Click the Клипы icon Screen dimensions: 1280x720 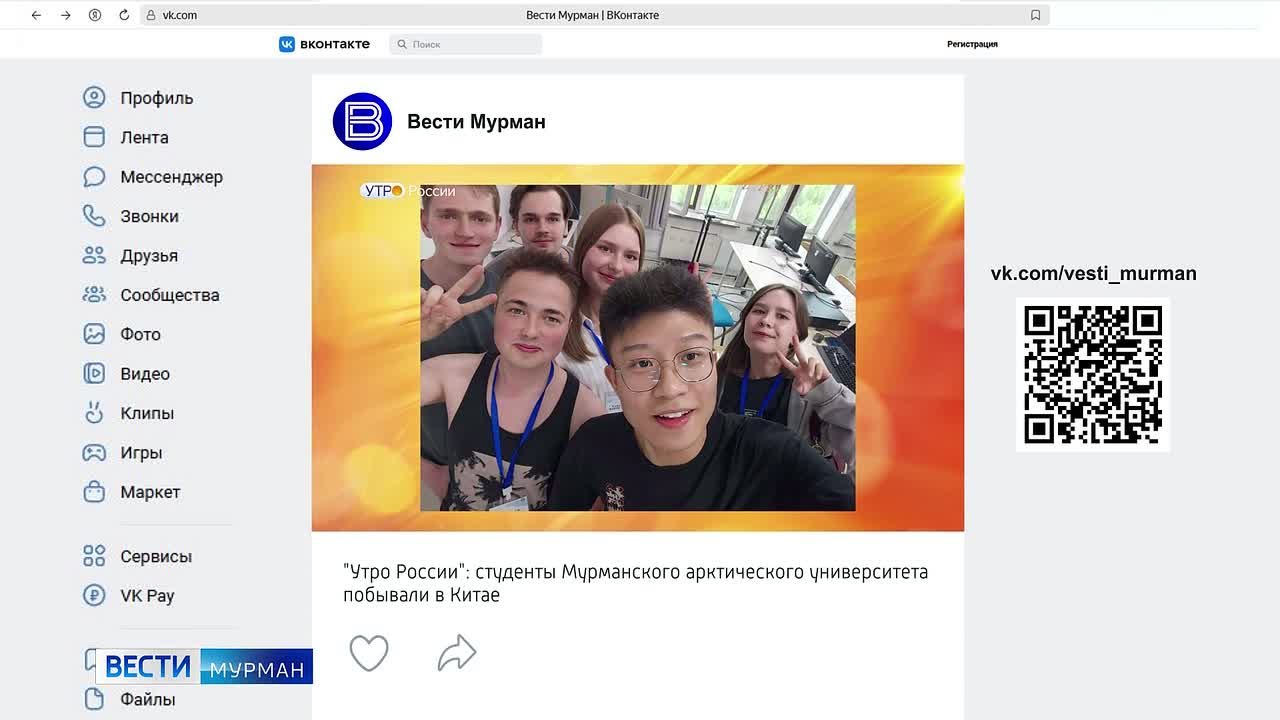pos(94,413)
